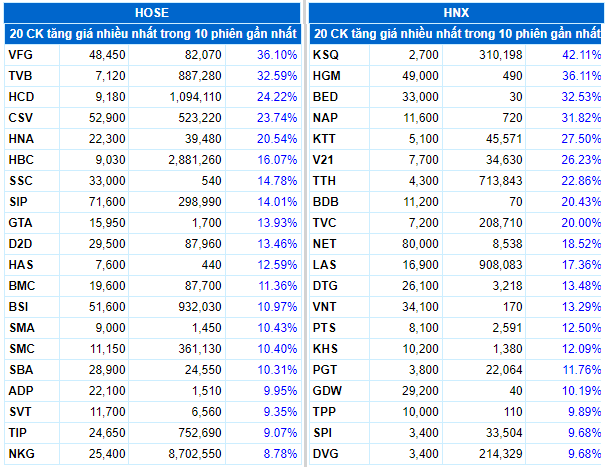
Task: Open the LAS stock ticker
Action: point(324,265)
